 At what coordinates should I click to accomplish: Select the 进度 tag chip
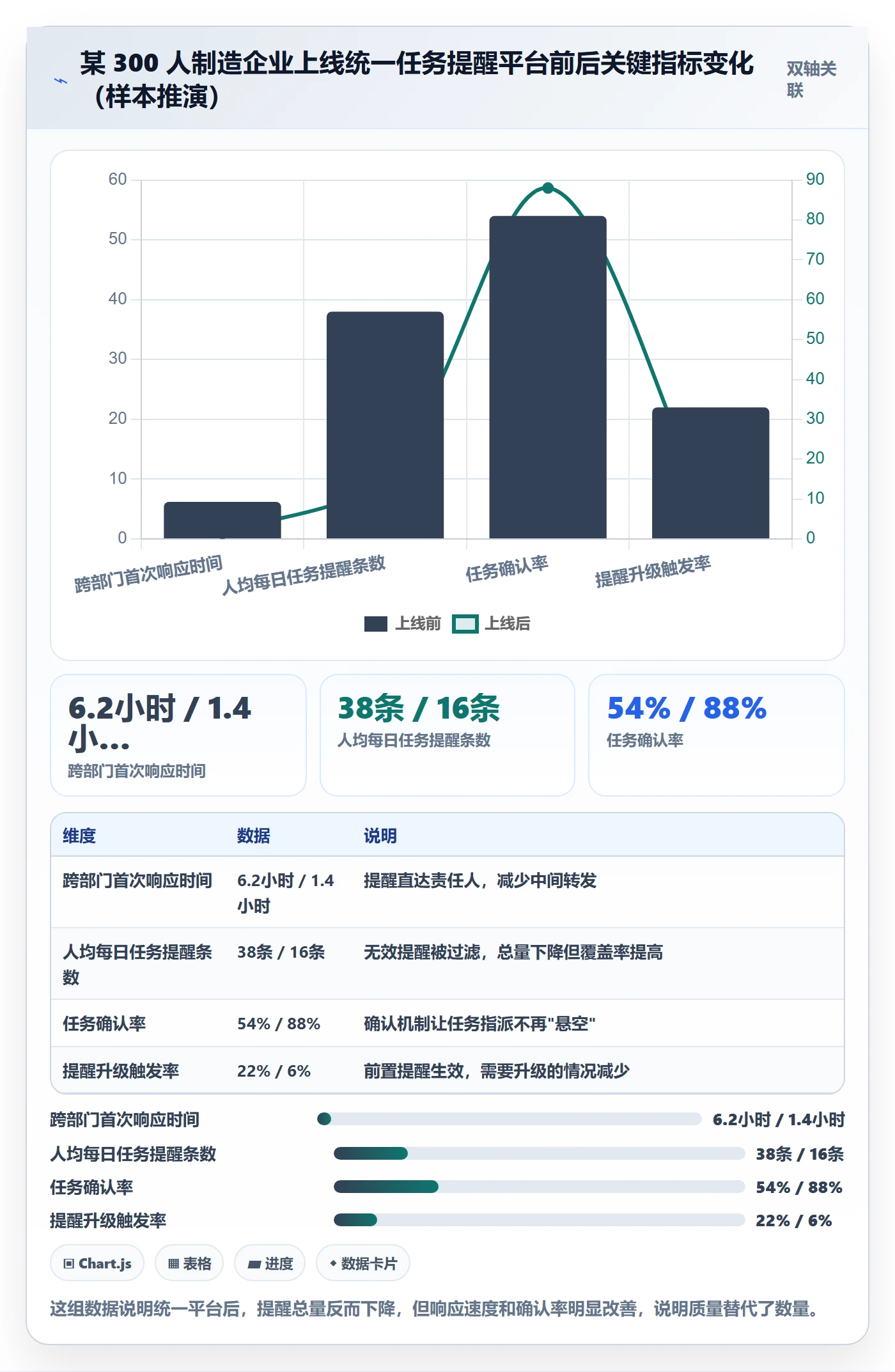tap(270, 1263)
